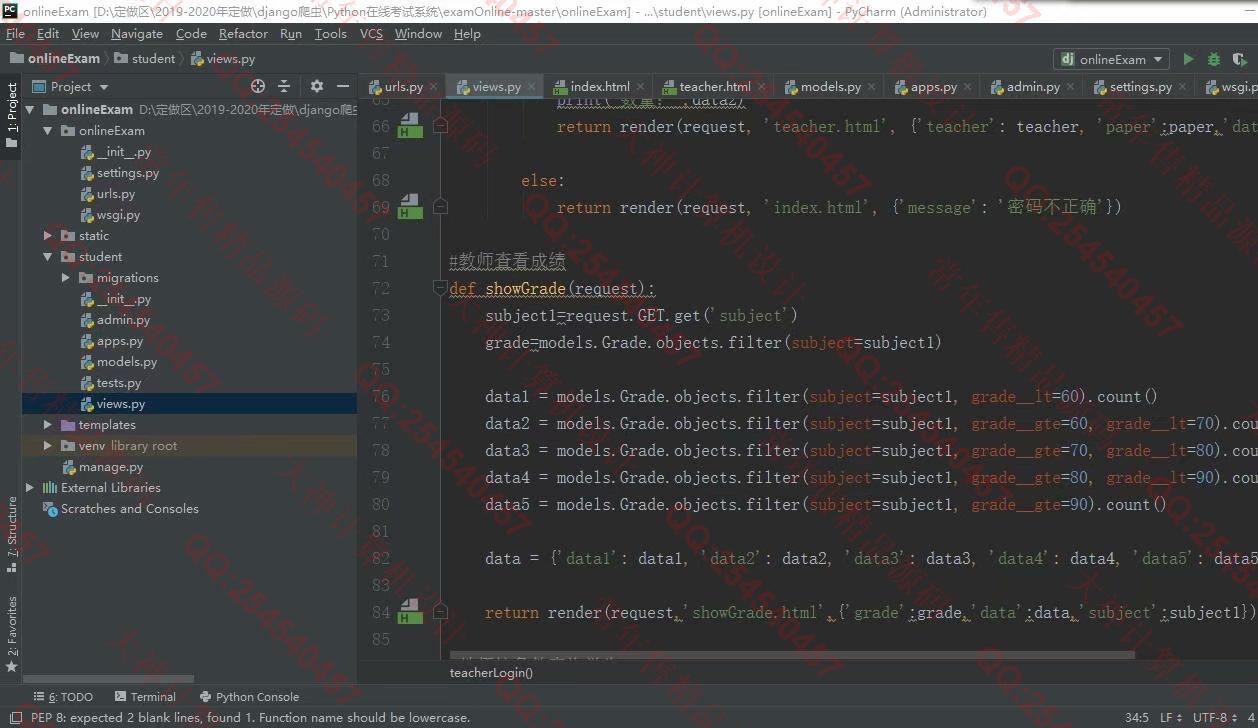This screenshot has height=728, width=1258.
Task: Collapse all in the Project panel
Action: 284,86
